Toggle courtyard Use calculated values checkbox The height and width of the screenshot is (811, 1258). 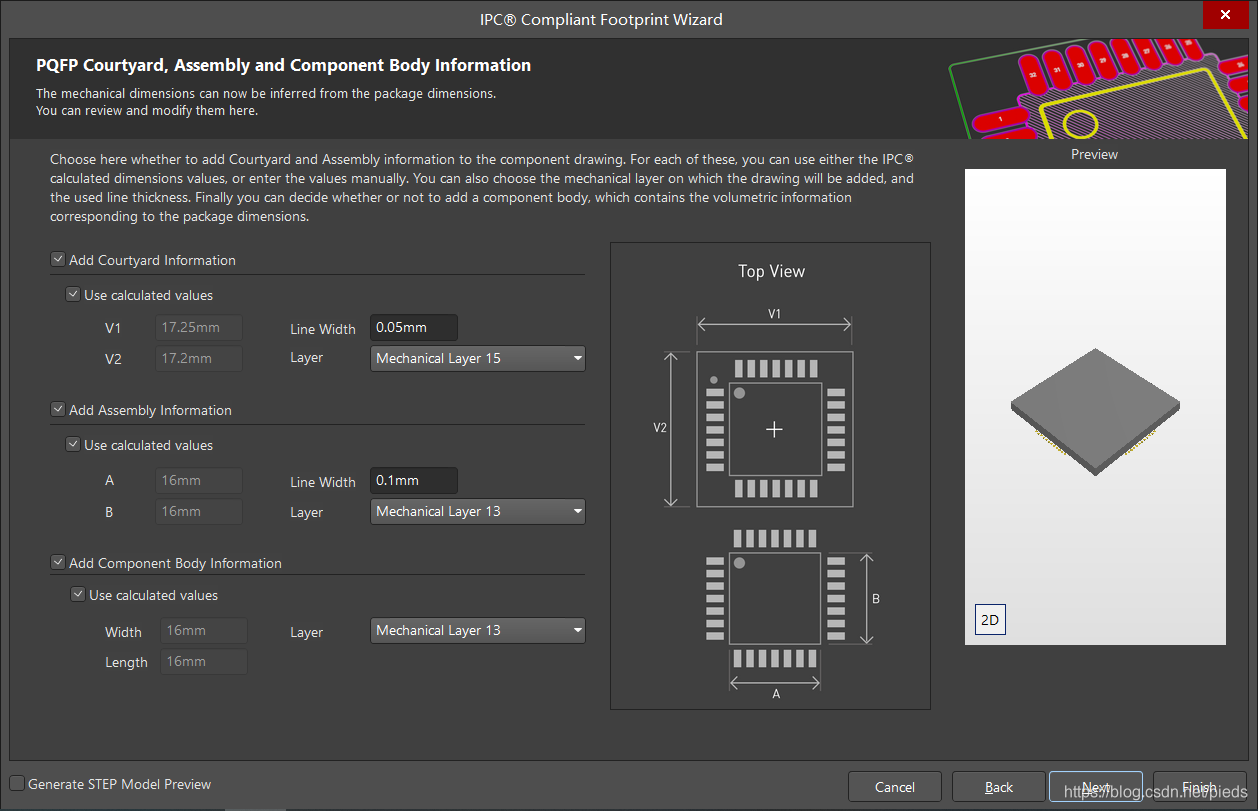72,295
